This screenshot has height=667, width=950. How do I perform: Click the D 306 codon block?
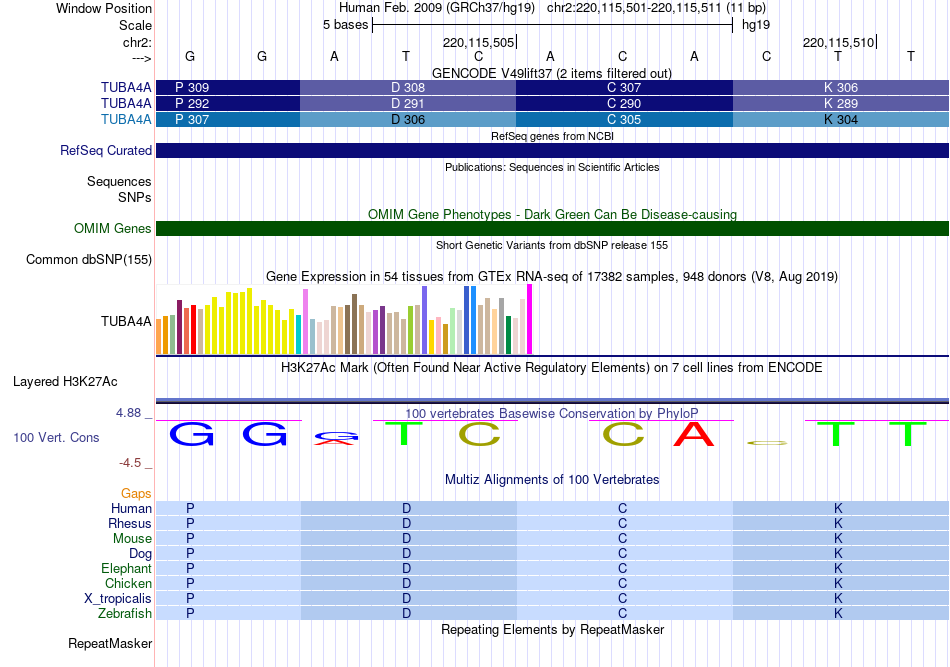pyautogui.click(x=408, y=119)
